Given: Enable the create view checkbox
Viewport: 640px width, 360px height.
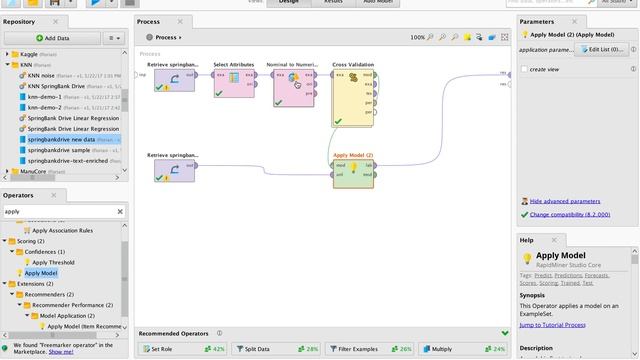Looking at the screenshot, I should tap(524, 69).
